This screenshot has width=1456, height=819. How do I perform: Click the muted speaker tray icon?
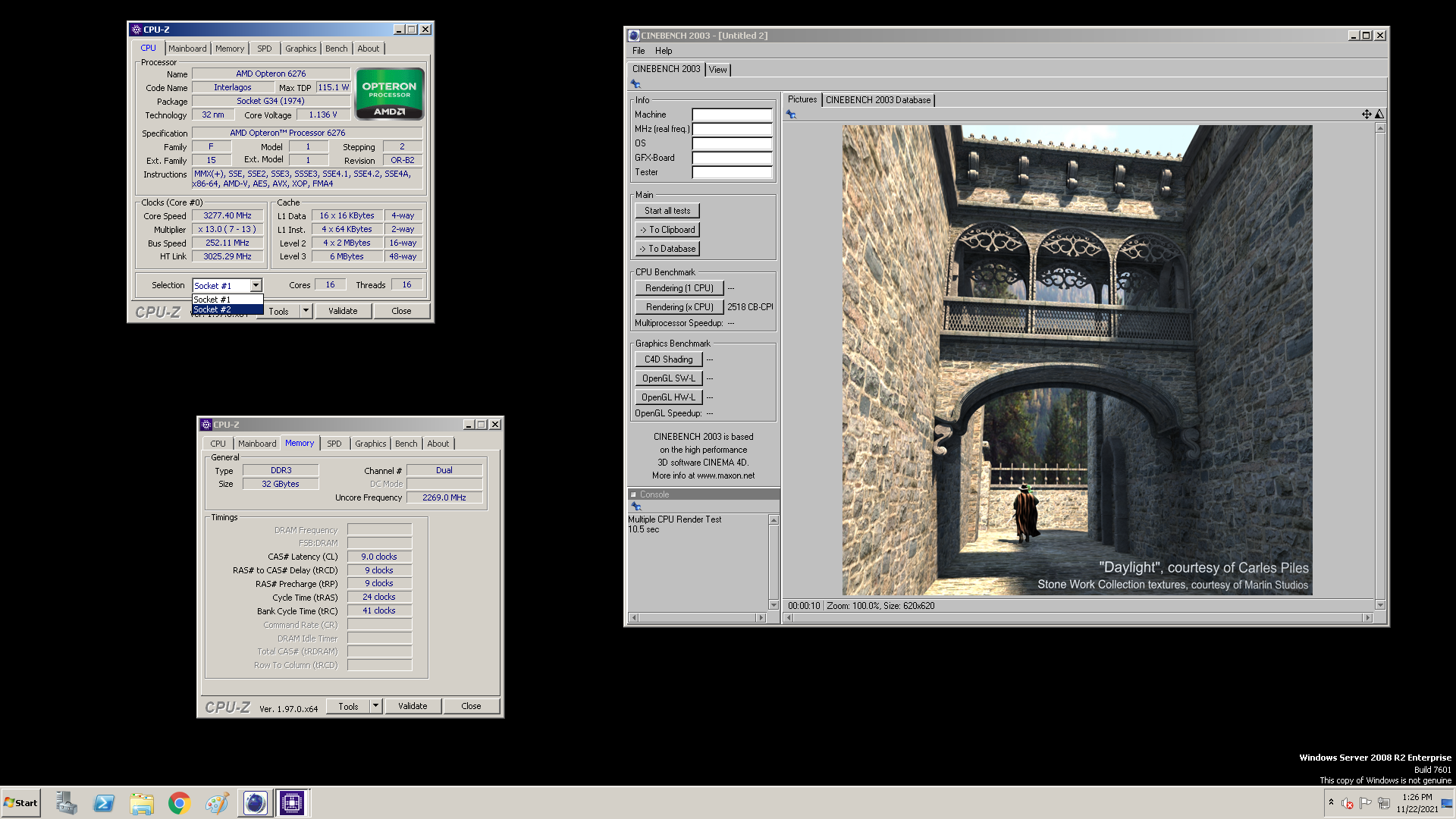(1348, 803)
